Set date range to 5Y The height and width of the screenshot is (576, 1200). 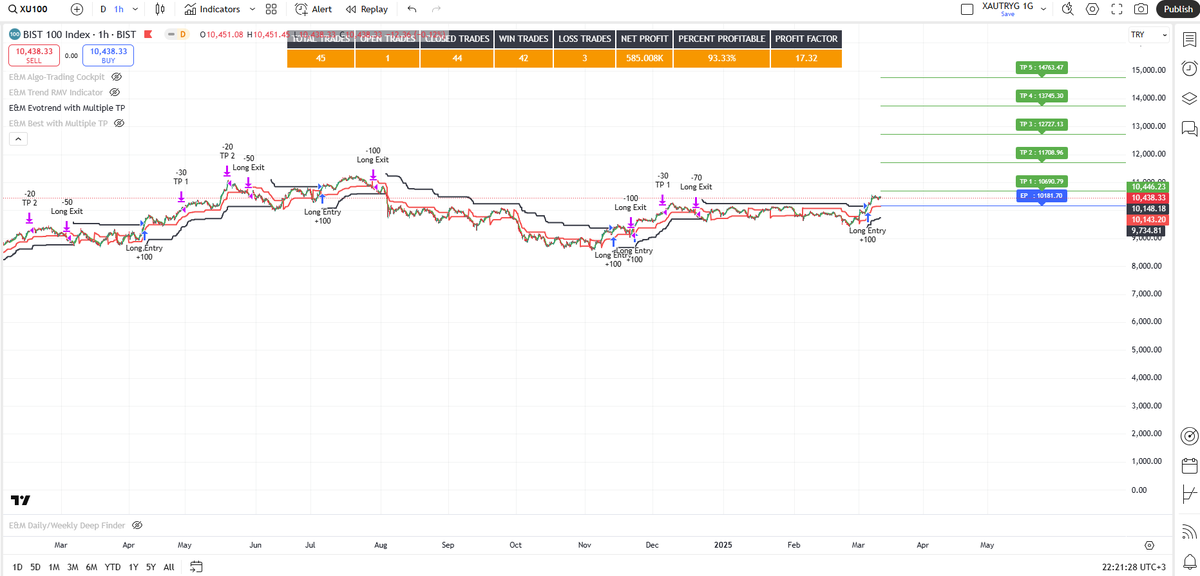pos(150,567)
